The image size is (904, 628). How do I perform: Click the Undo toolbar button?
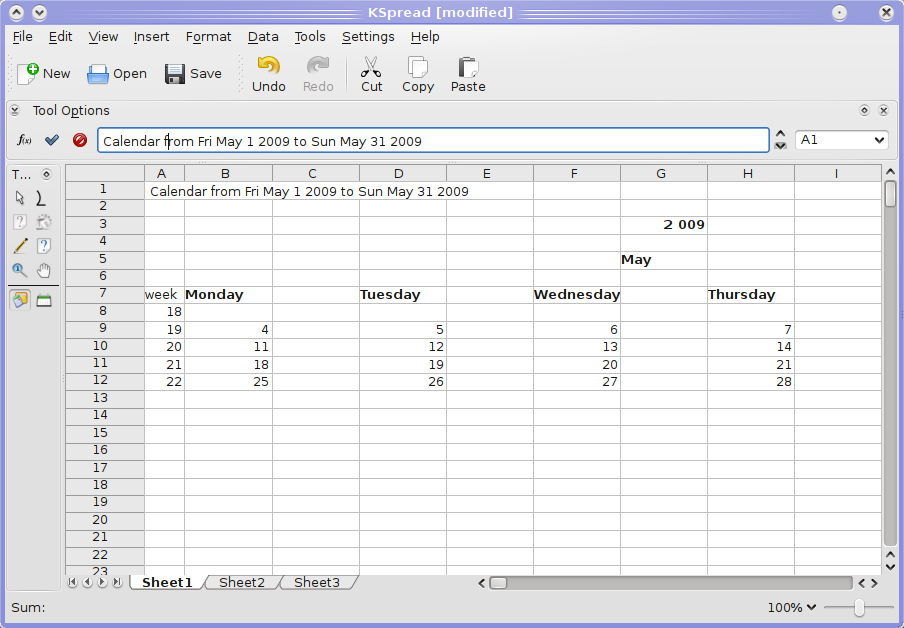[x=269, y=74]
